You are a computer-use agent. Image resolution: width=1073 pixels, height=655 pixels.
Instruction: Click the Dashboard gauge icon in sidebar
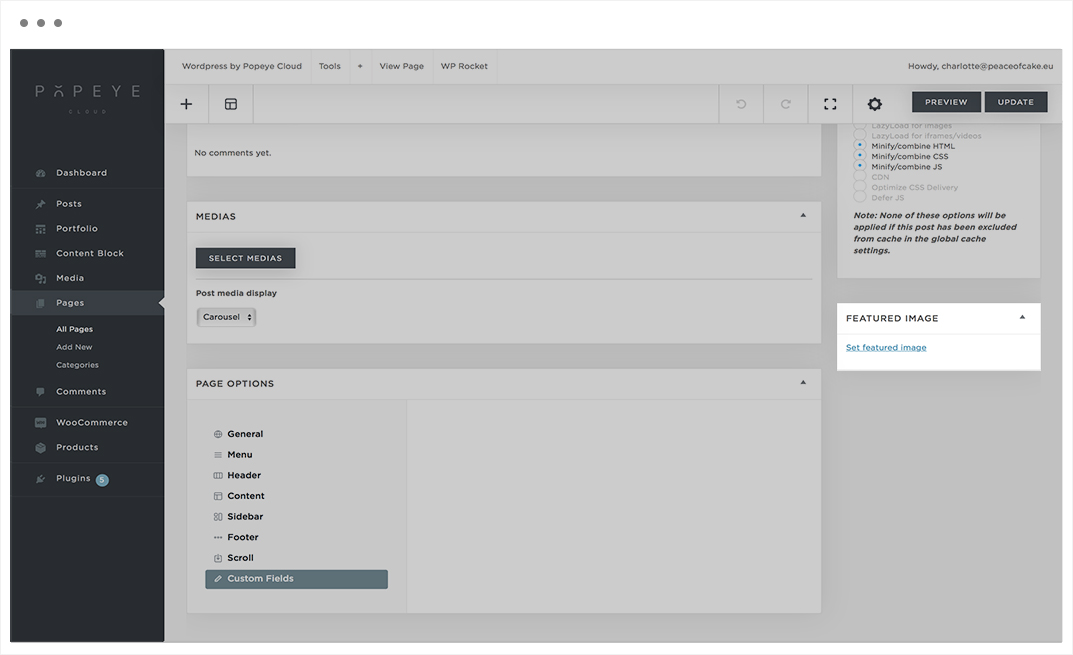coord(40,173)
